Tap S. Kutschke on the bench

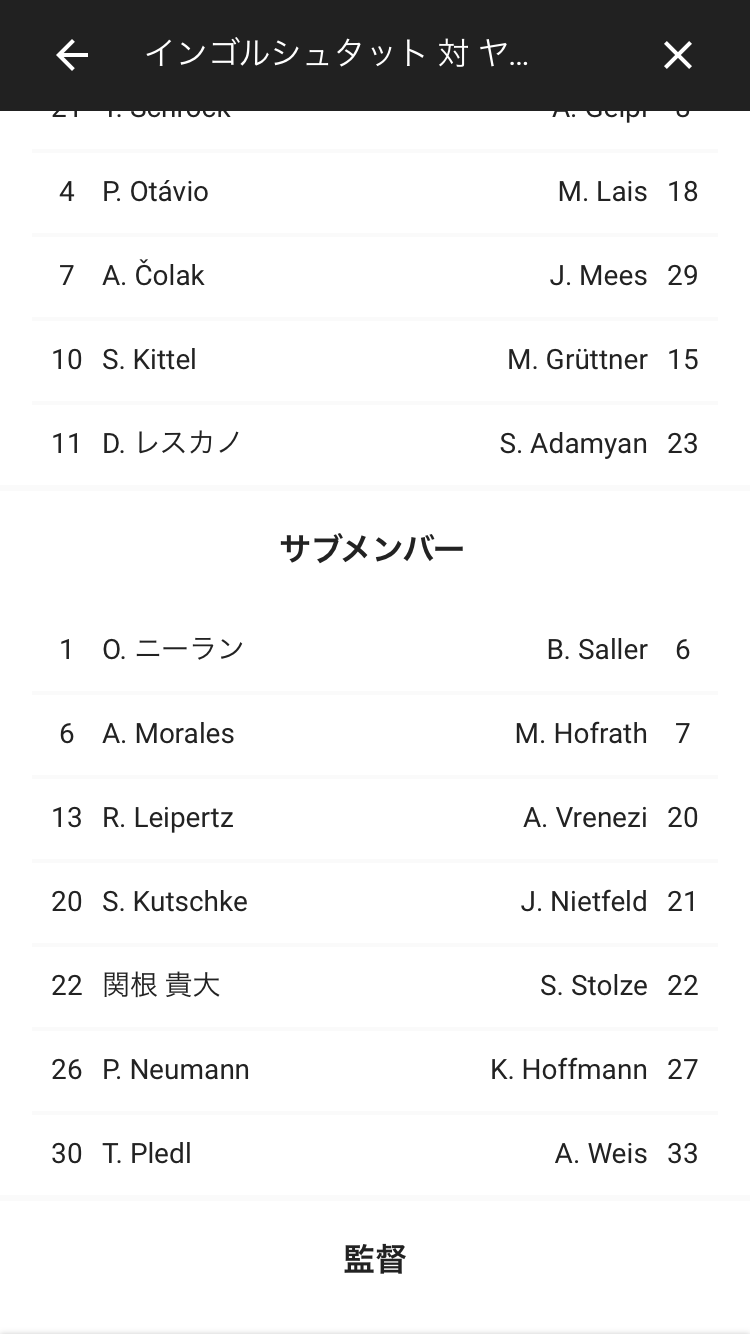click(174, 902)
